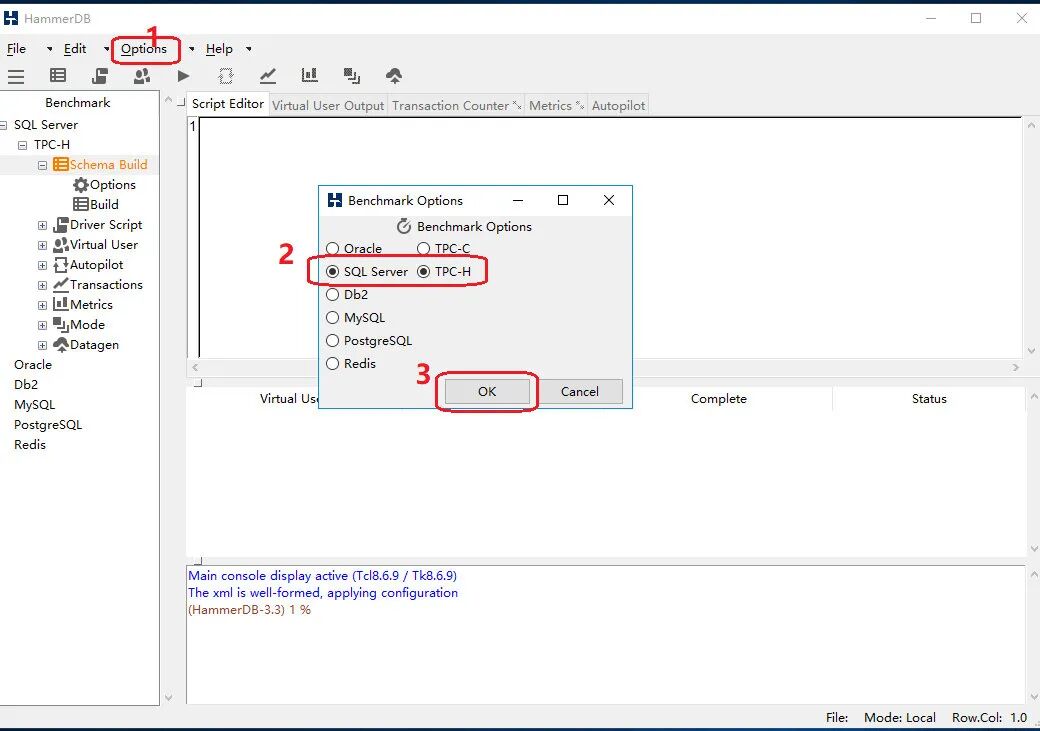Click the Metrics bar chart icon in tree

pyautogui.click(x=61, y=304)
